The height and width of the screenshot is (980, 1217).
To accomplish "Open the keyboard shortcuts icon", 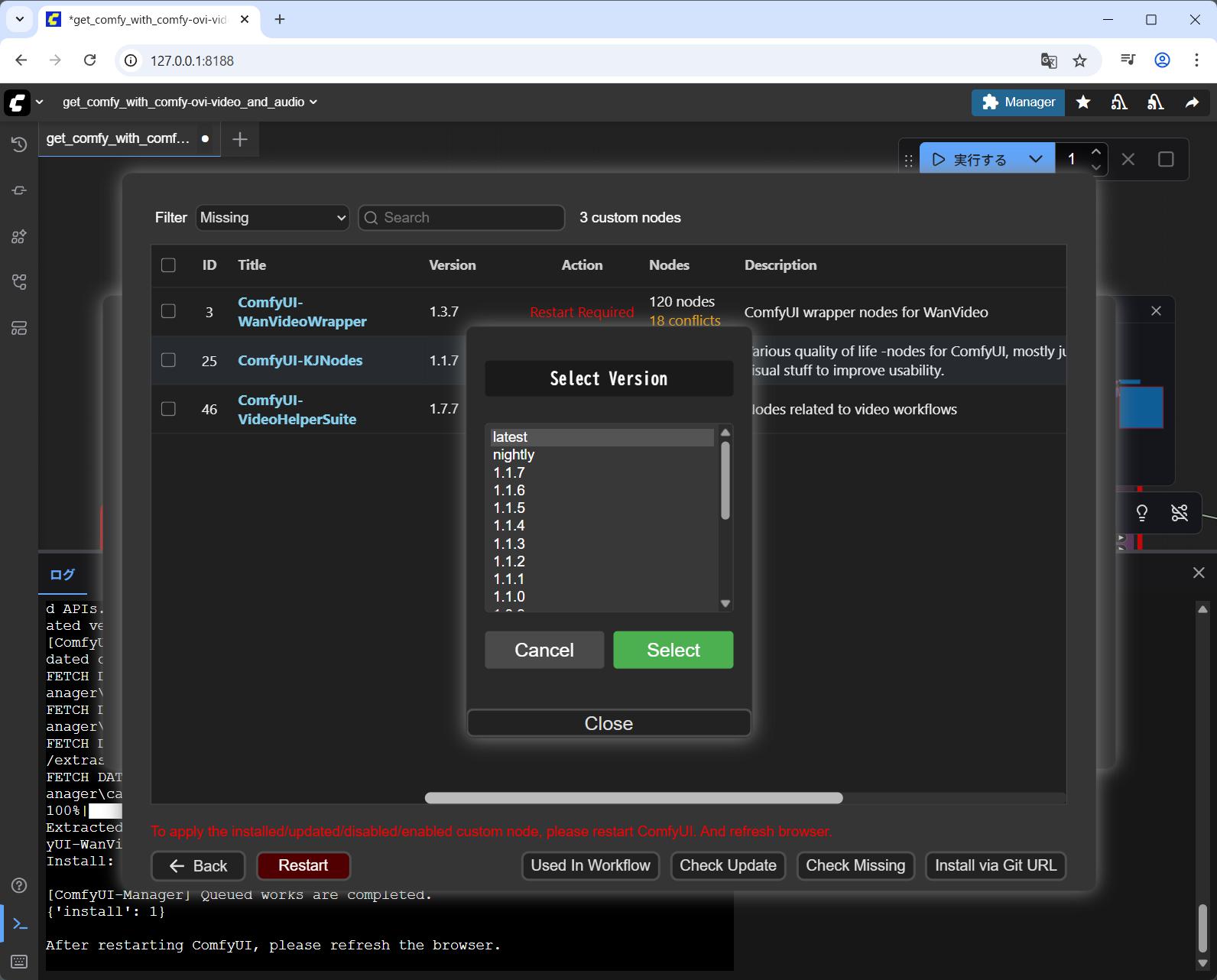I will 19,961.
